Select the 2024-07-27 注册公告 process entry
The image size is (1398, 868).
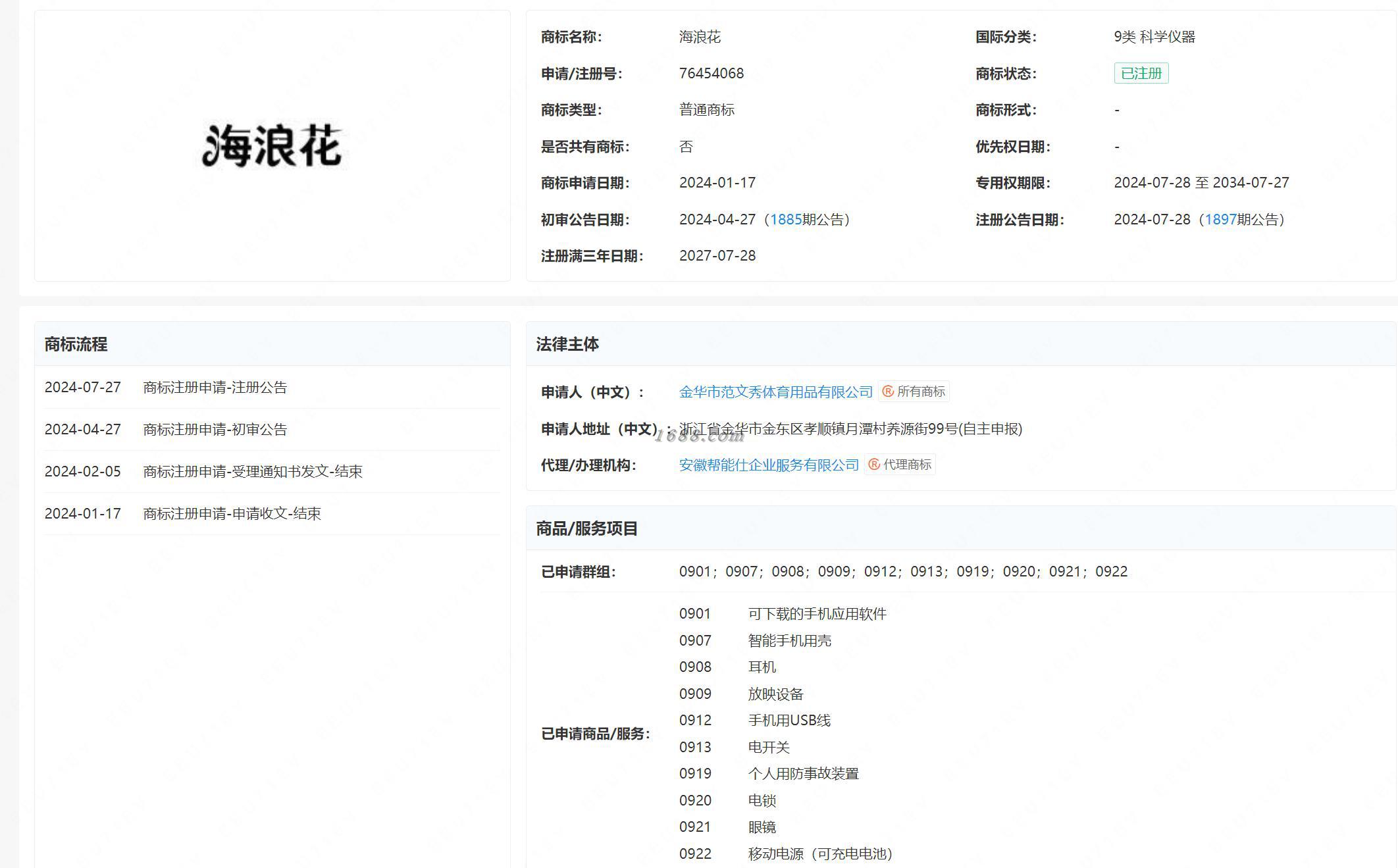pos(215,388)
